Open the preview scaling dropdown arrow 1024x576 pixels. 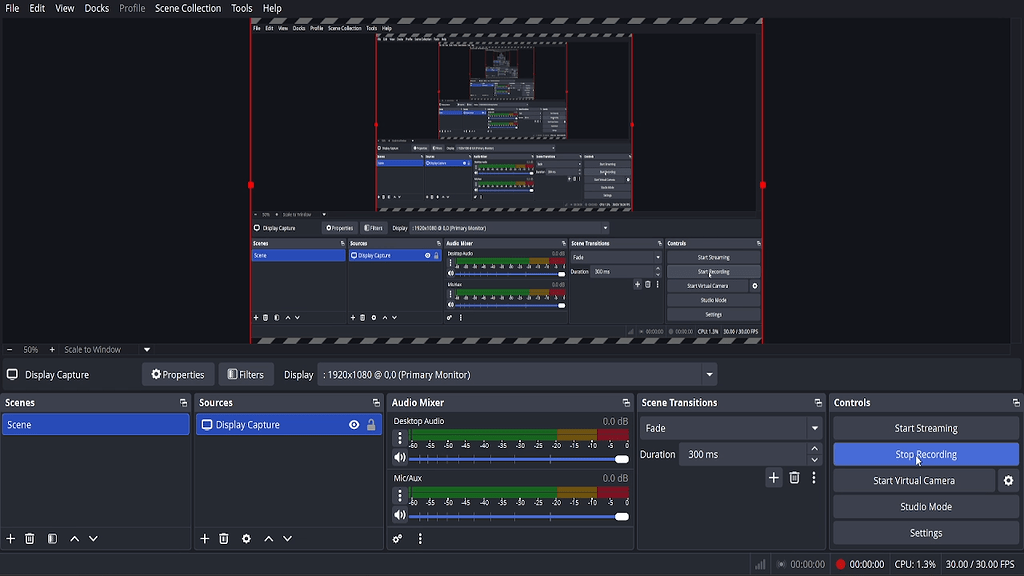(147, 350)
